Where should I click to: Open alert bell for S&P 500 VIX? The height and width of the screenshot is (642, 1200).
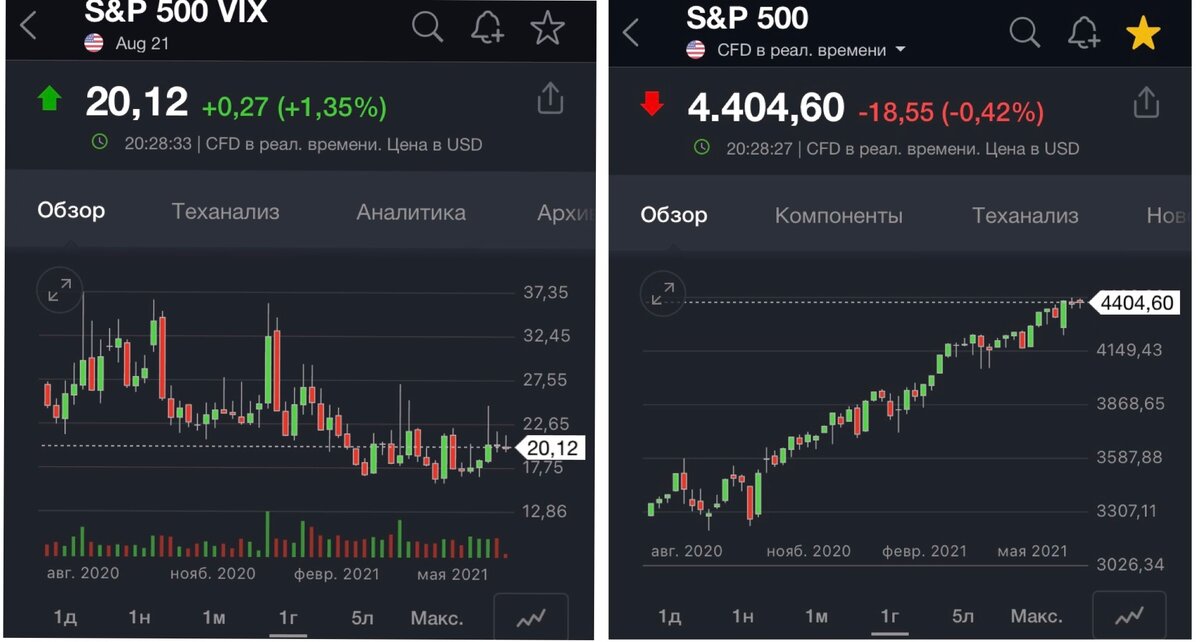487,28
